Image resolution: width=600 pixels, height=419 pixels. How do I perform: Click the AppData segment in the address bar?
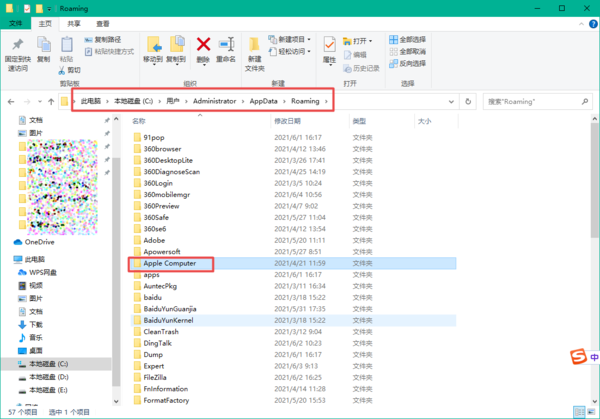(264, 102)
